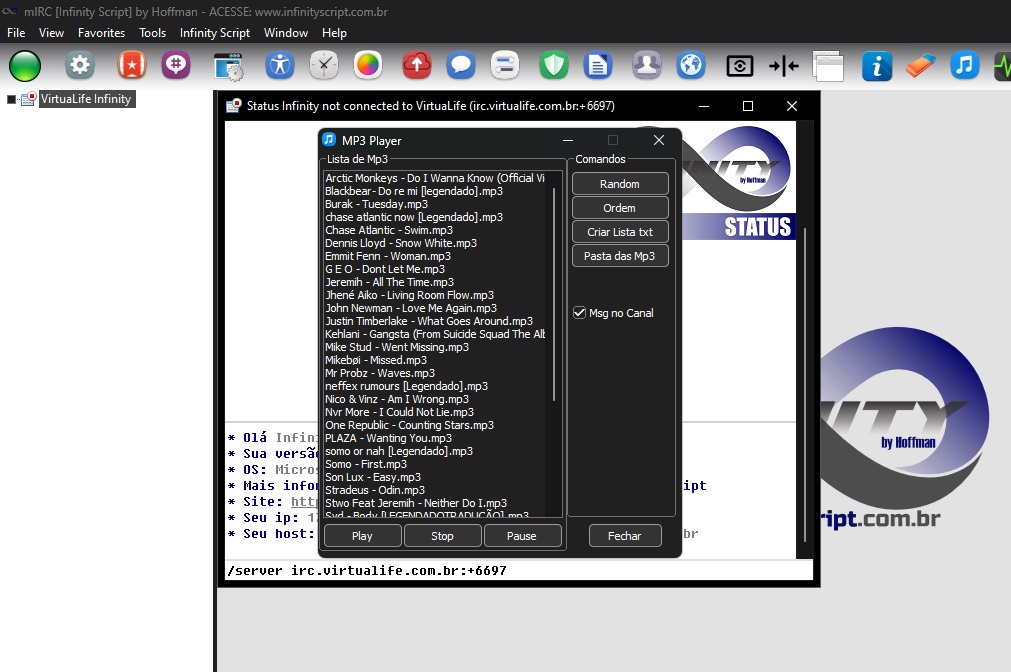The height and width of the screenshot is (672, 1011).
Task: Toggle the Msg no Canal checkbox
Action: (x=579, y=313)
